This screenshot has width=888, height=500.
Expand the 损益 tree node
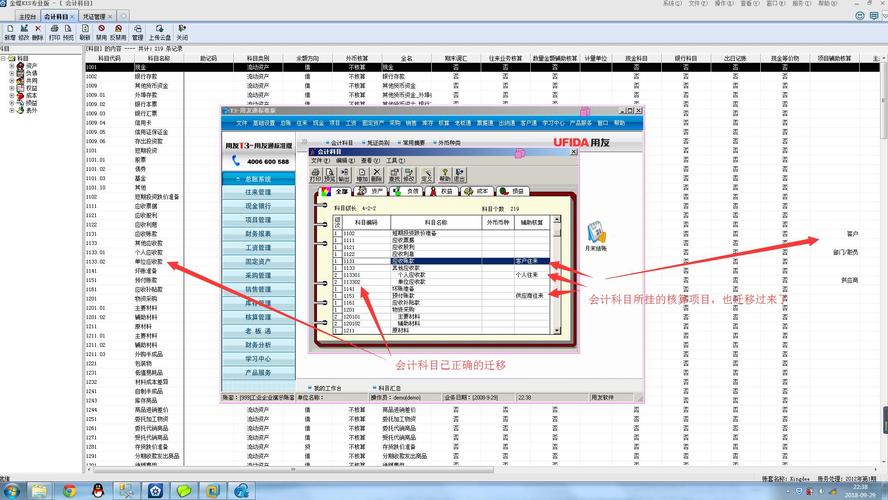pyautogui.click(x=11, y=103)
